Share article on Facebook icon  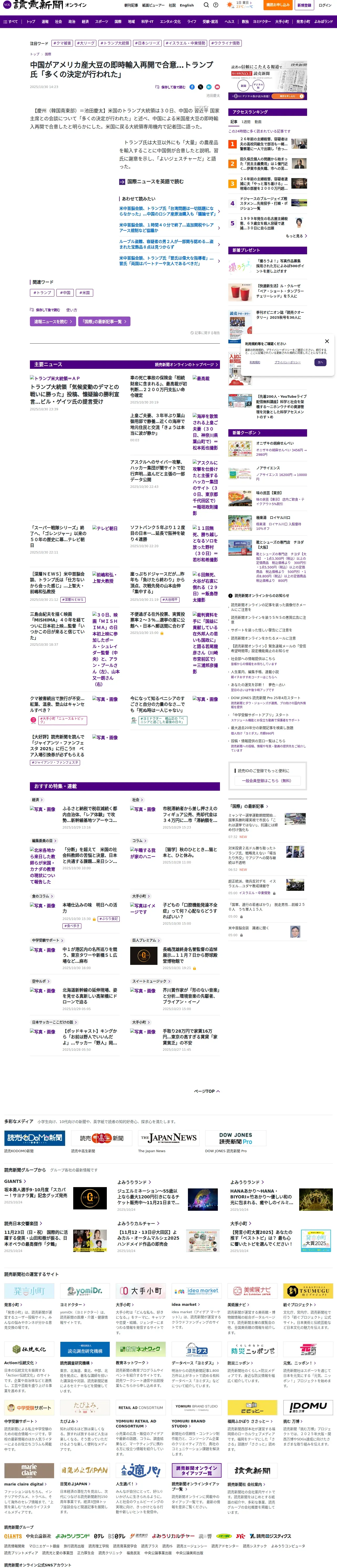click(x=192, y=87)
